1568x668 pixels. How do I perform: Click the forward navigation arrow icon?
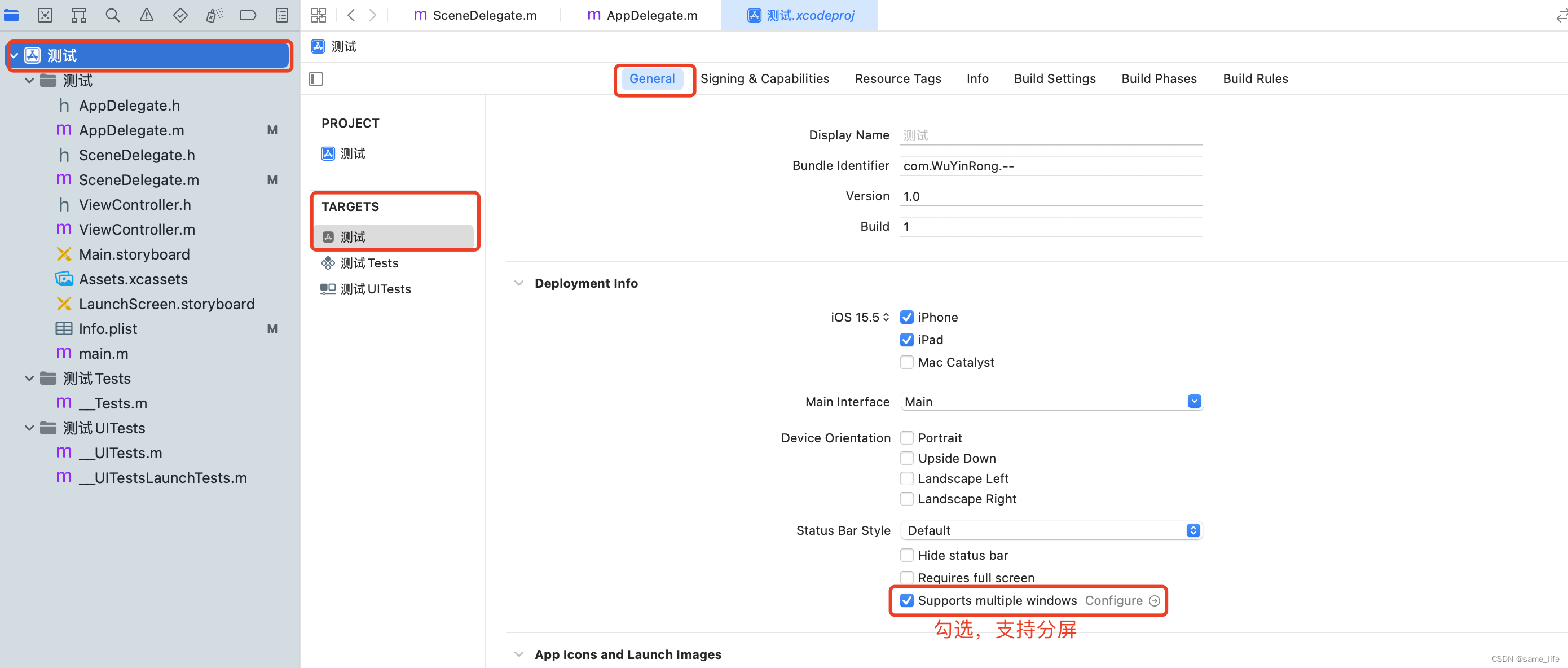click(x=373, y=15)
